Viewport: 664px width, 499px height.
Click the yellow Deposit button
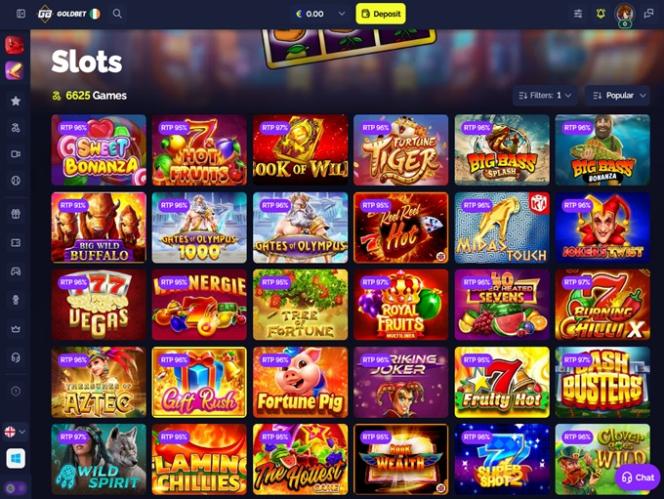(381, 14)
